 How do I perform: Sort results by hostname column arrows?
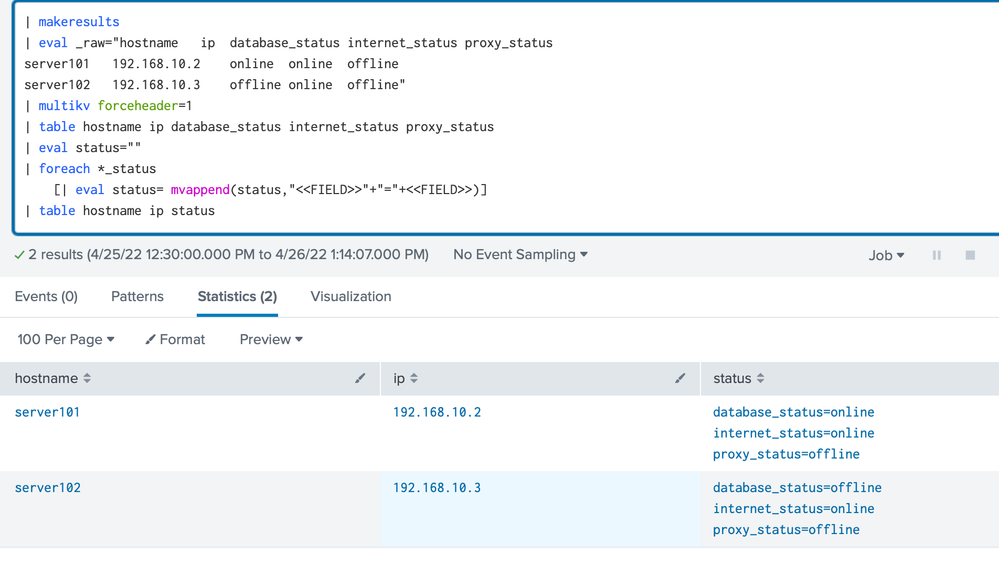click(87, 378)
